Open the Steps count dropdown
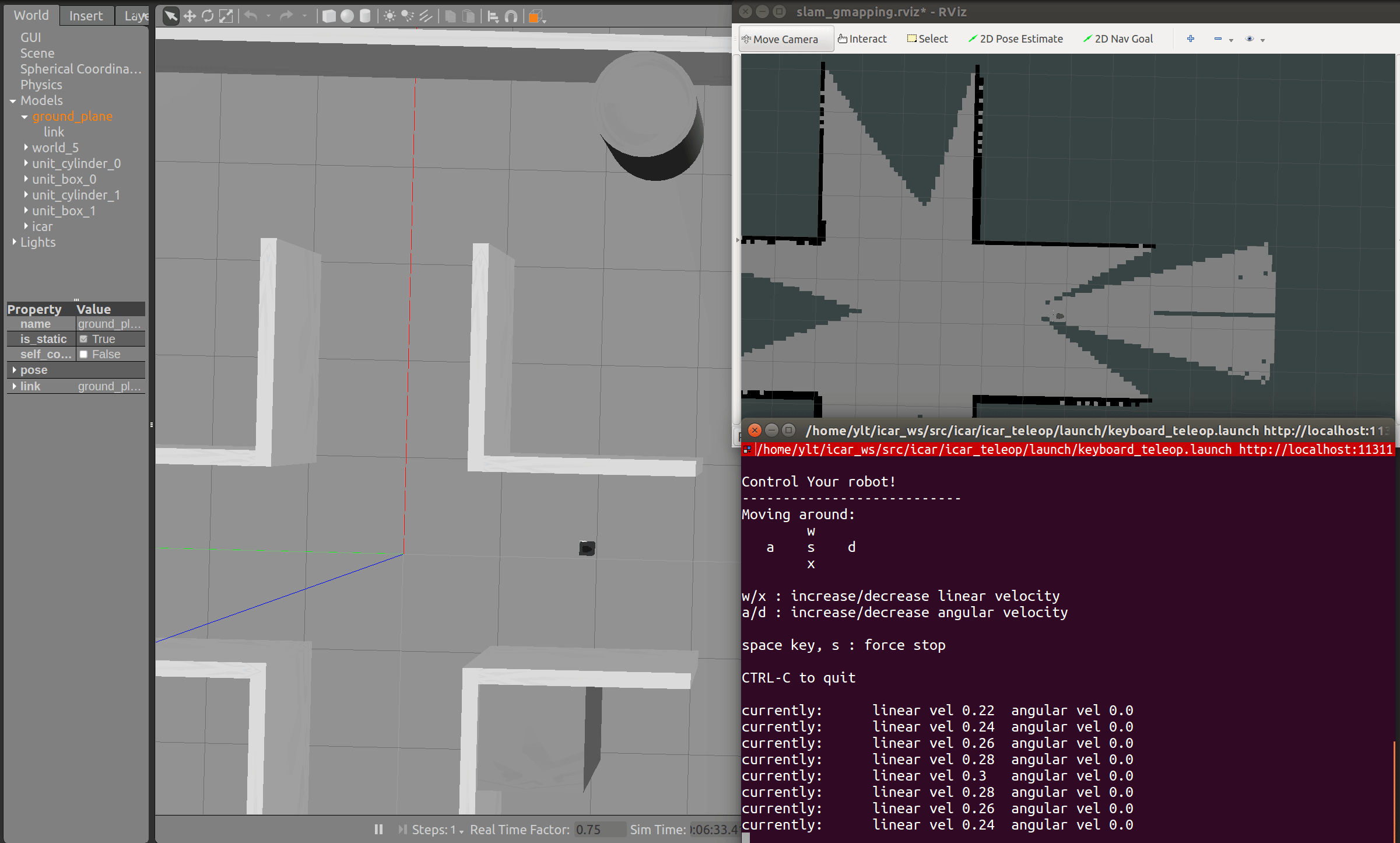Screen dimensions: 1400x843 pyautogui.click(x=461, y=831)
